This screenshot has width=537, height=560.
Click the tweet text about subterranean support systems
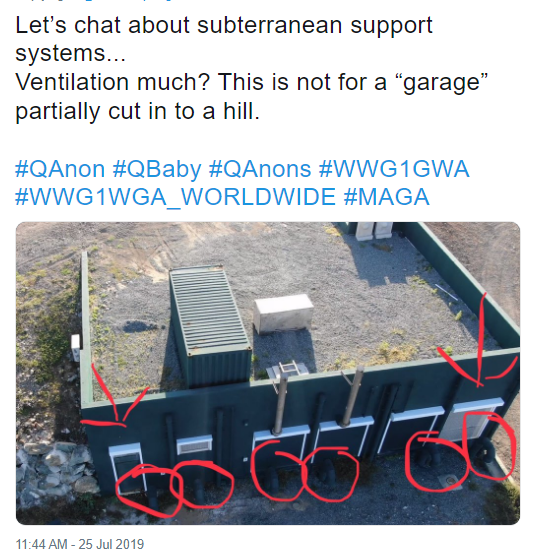[x=224, y=39]
